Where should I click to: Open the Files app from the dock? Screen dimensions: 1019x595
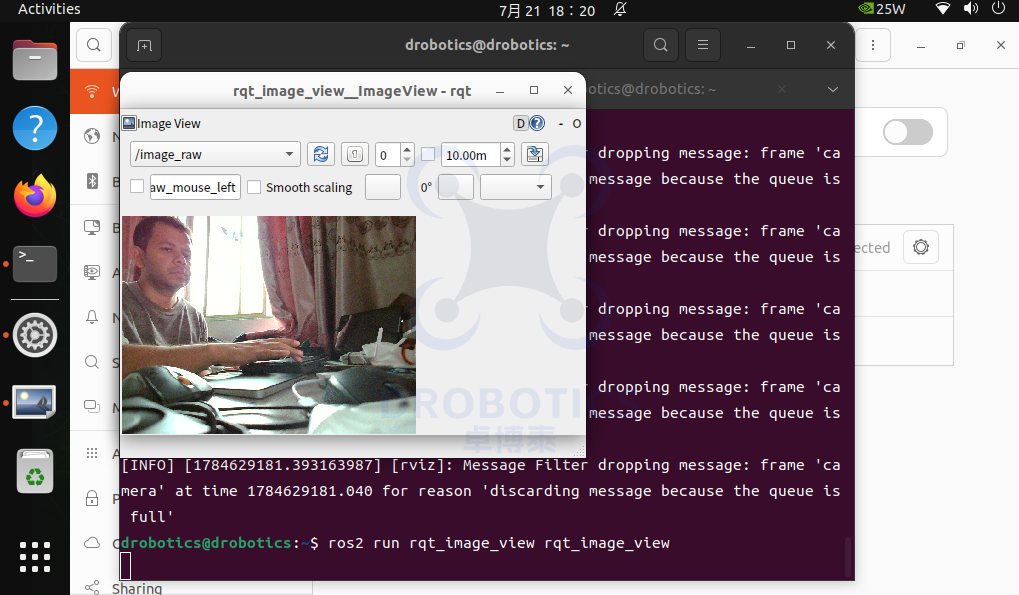click(35, 60)
